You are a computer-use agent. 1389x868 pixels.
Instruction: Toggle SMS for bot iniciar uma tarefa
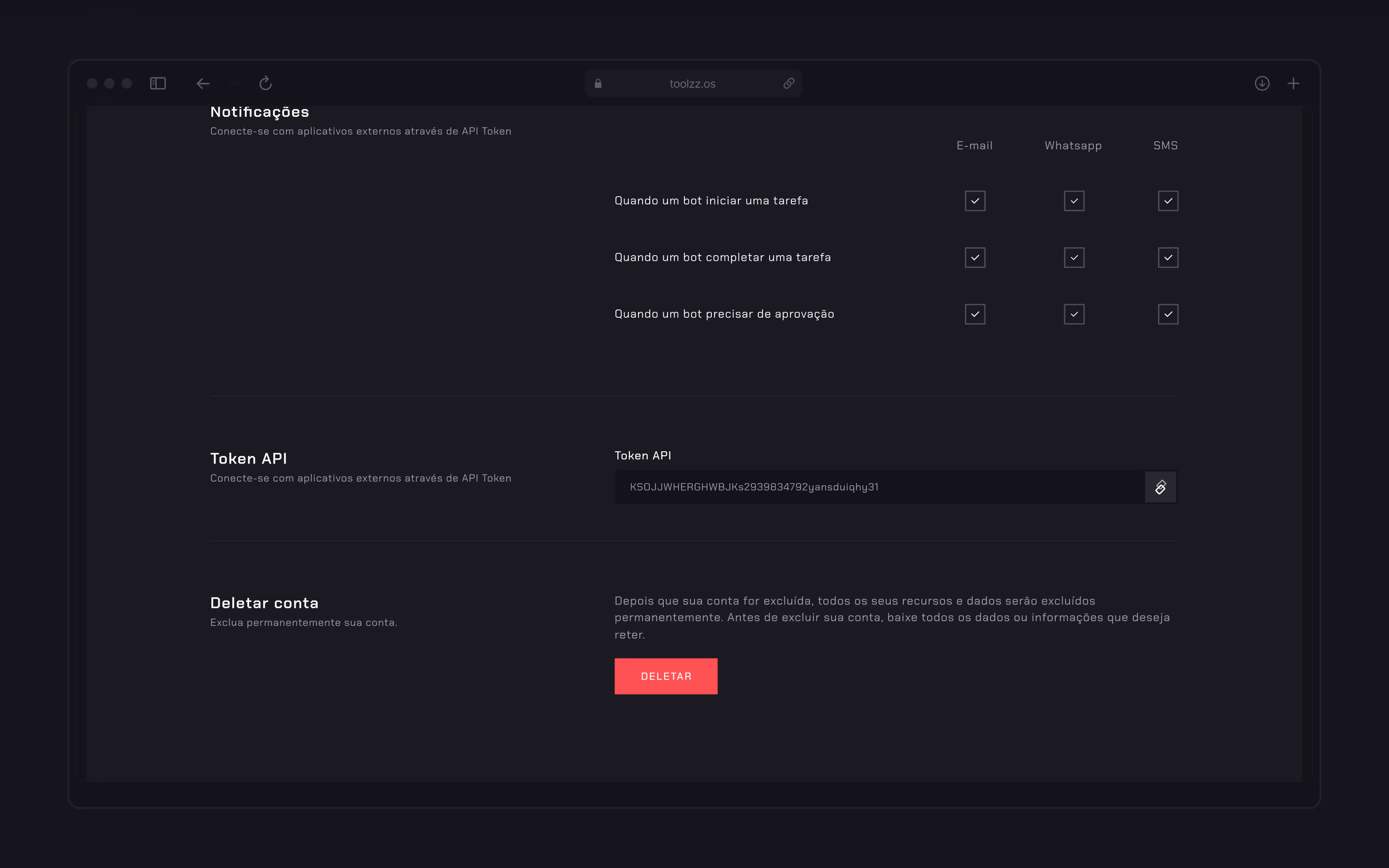(1168, 201)
